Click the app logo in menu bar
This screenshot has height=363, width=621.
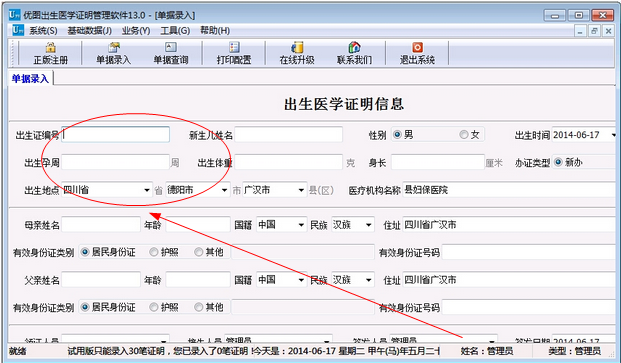(x=18, y=30)
